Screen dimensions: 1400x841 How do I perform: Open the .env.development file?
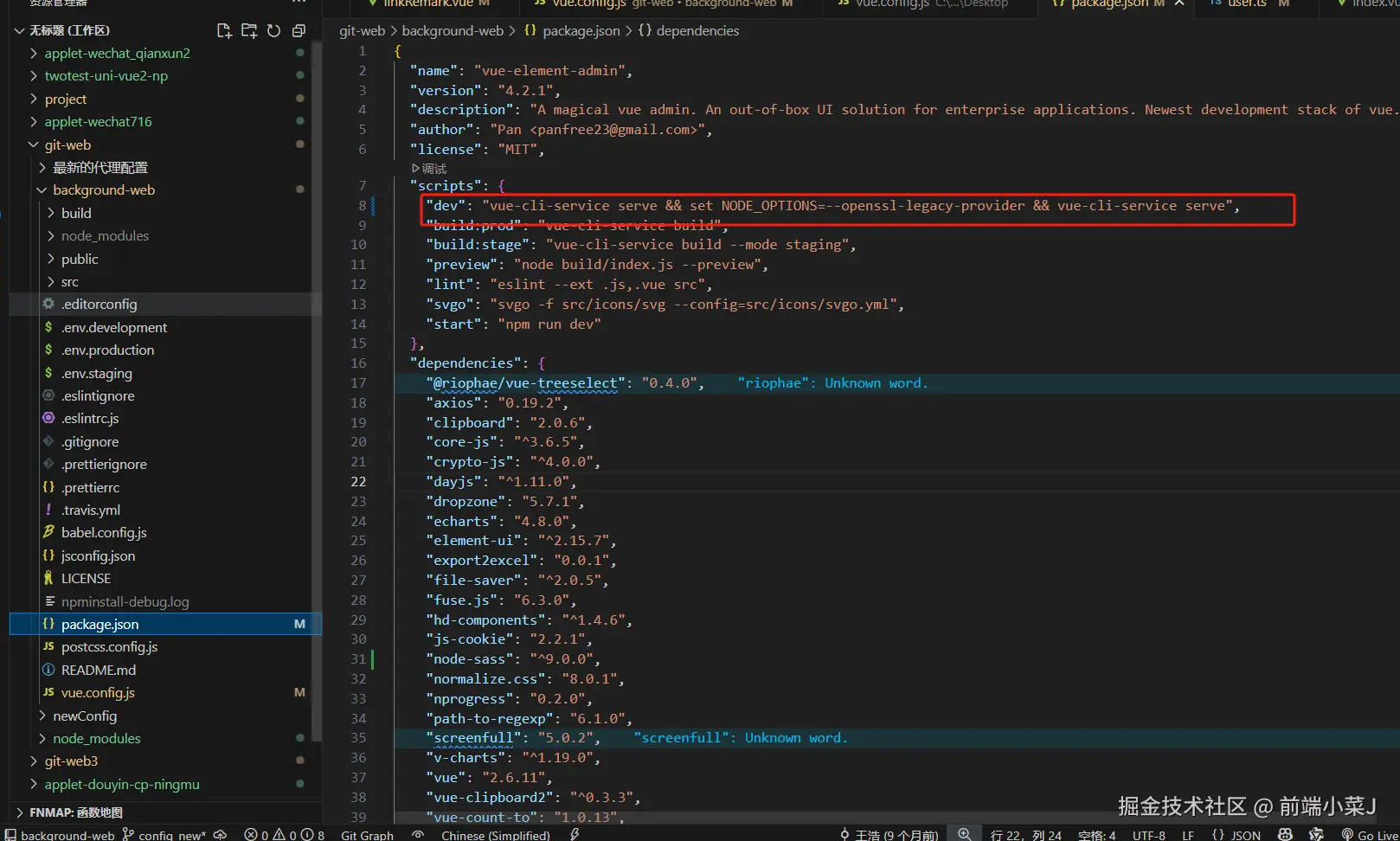click(114, 327)
